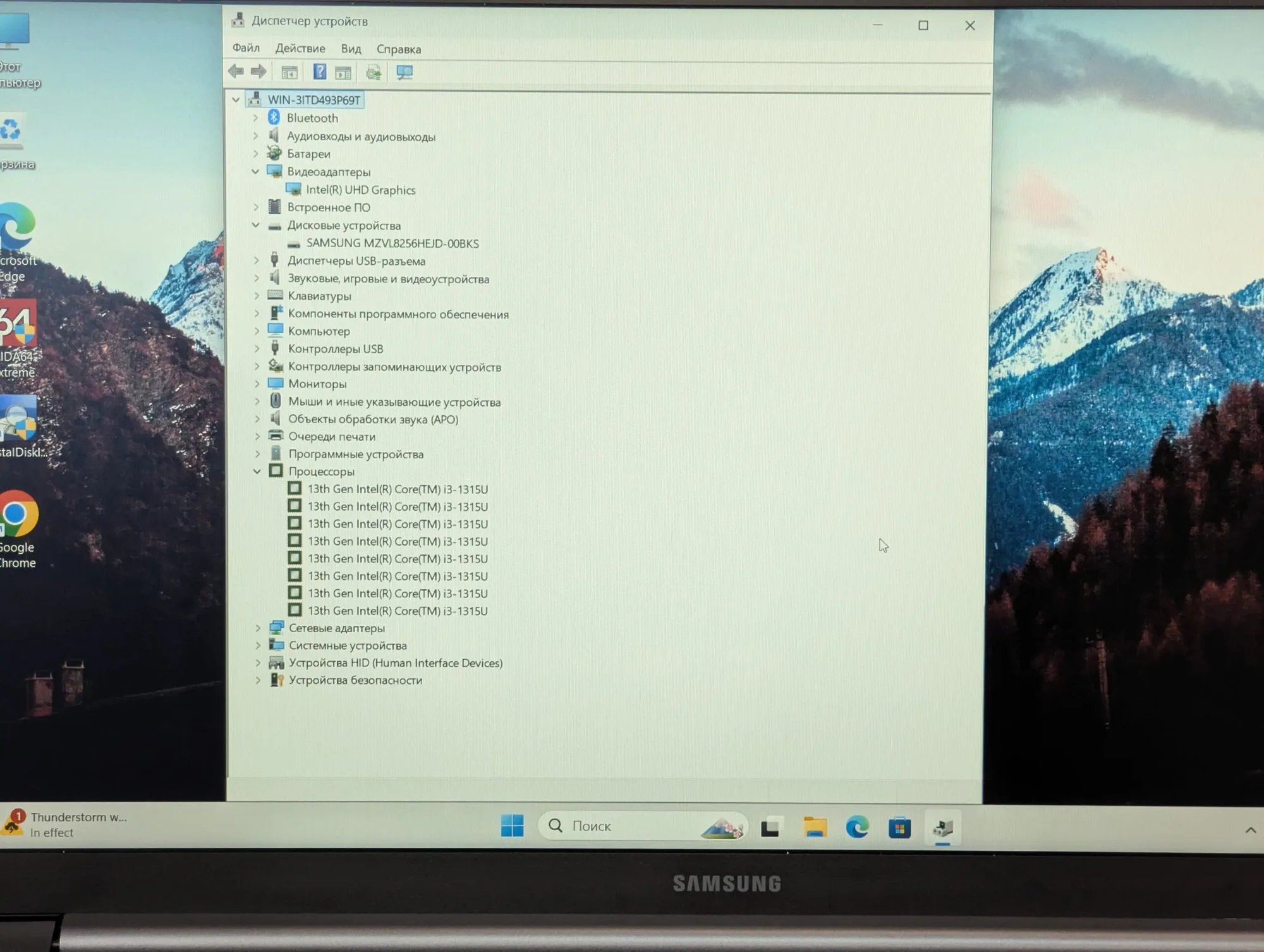Select Контроллеры запоминающих устройств row
This screenshot has width=1264, height=952.
click(394, 366)
